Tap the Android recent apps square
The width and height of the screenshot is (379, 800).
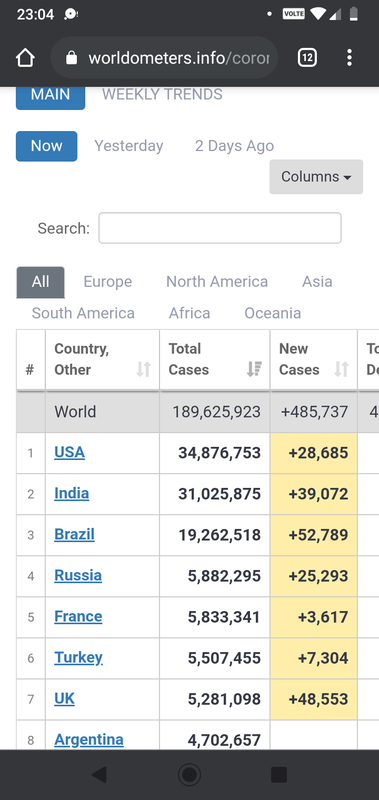tap(279, 774)
